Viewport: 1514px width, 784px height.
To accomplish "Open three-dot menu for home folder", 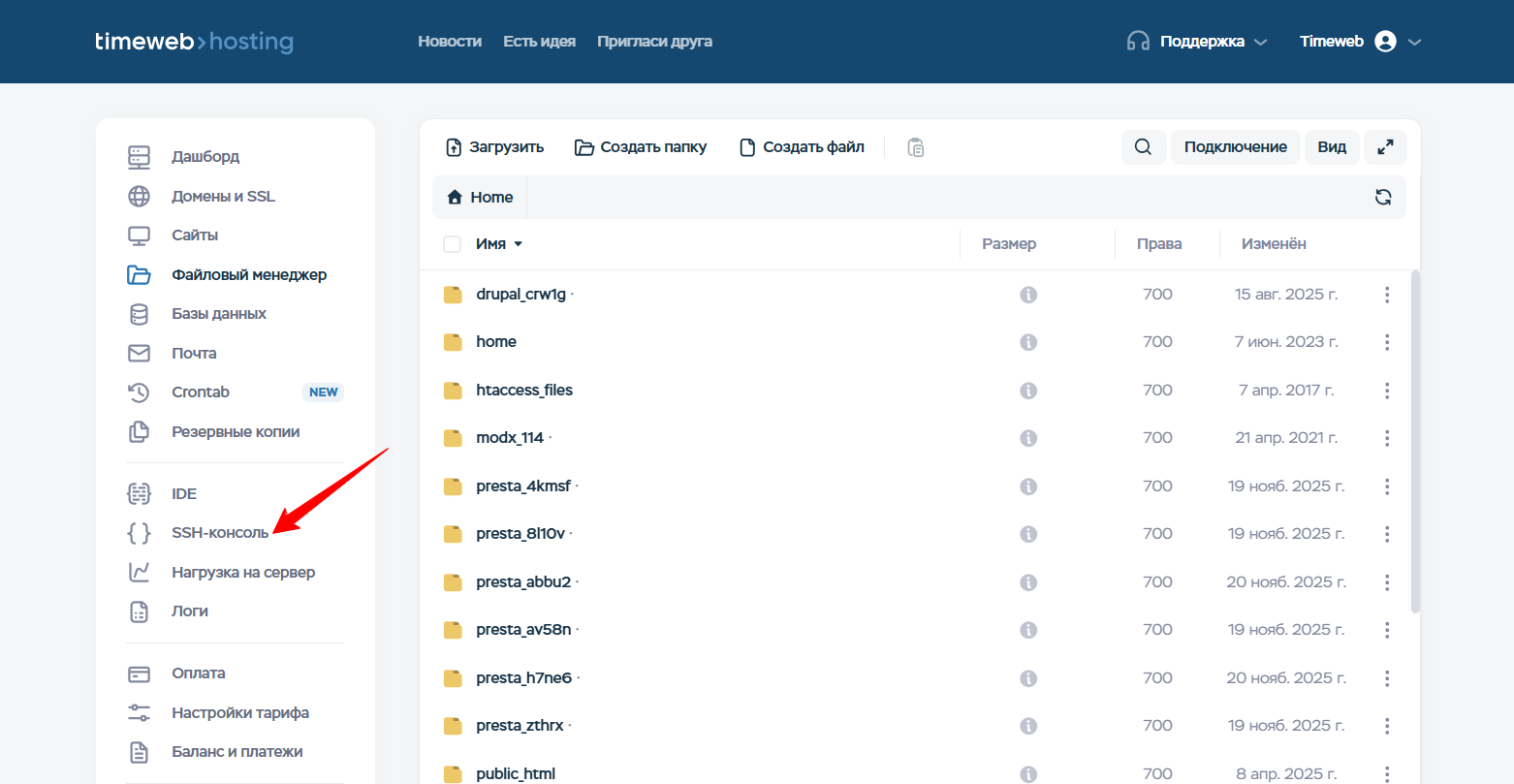I will (1387, 342).
